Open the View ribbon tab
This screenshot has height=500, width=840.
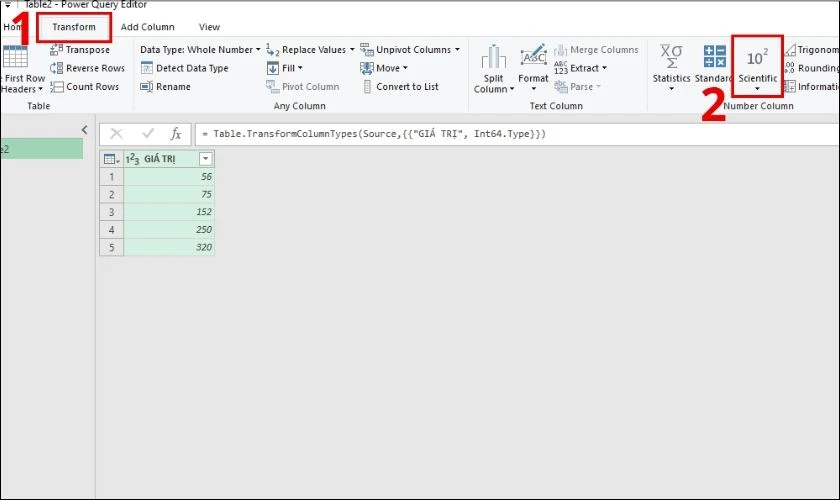click(x=209, y=27)
